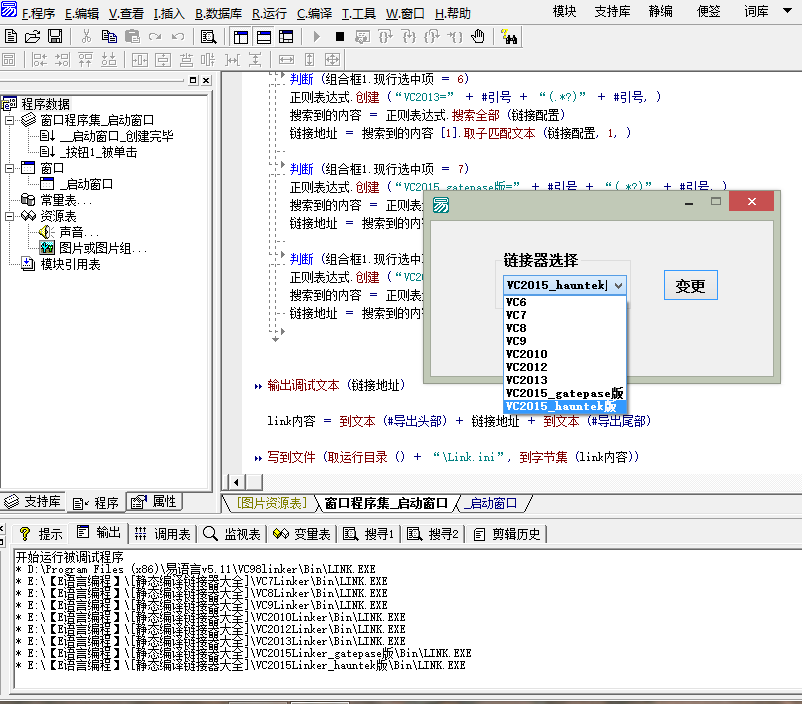Click the toolbar search magnifier icon
Screen dimensions: 802x706
[x=208, y=37]
